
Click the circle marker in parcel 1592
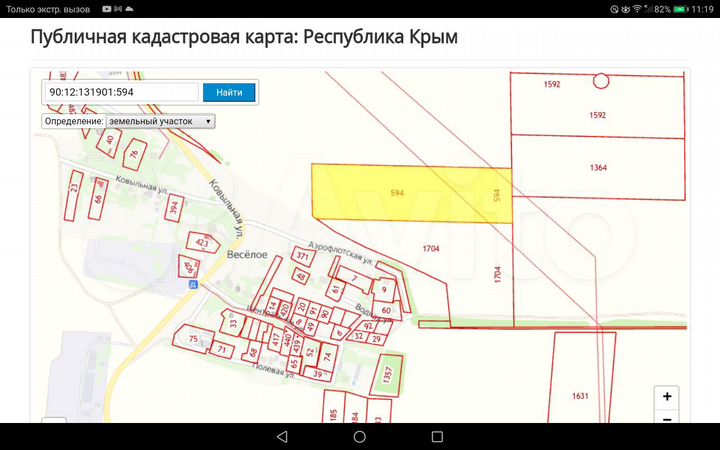tap(601, 81)
